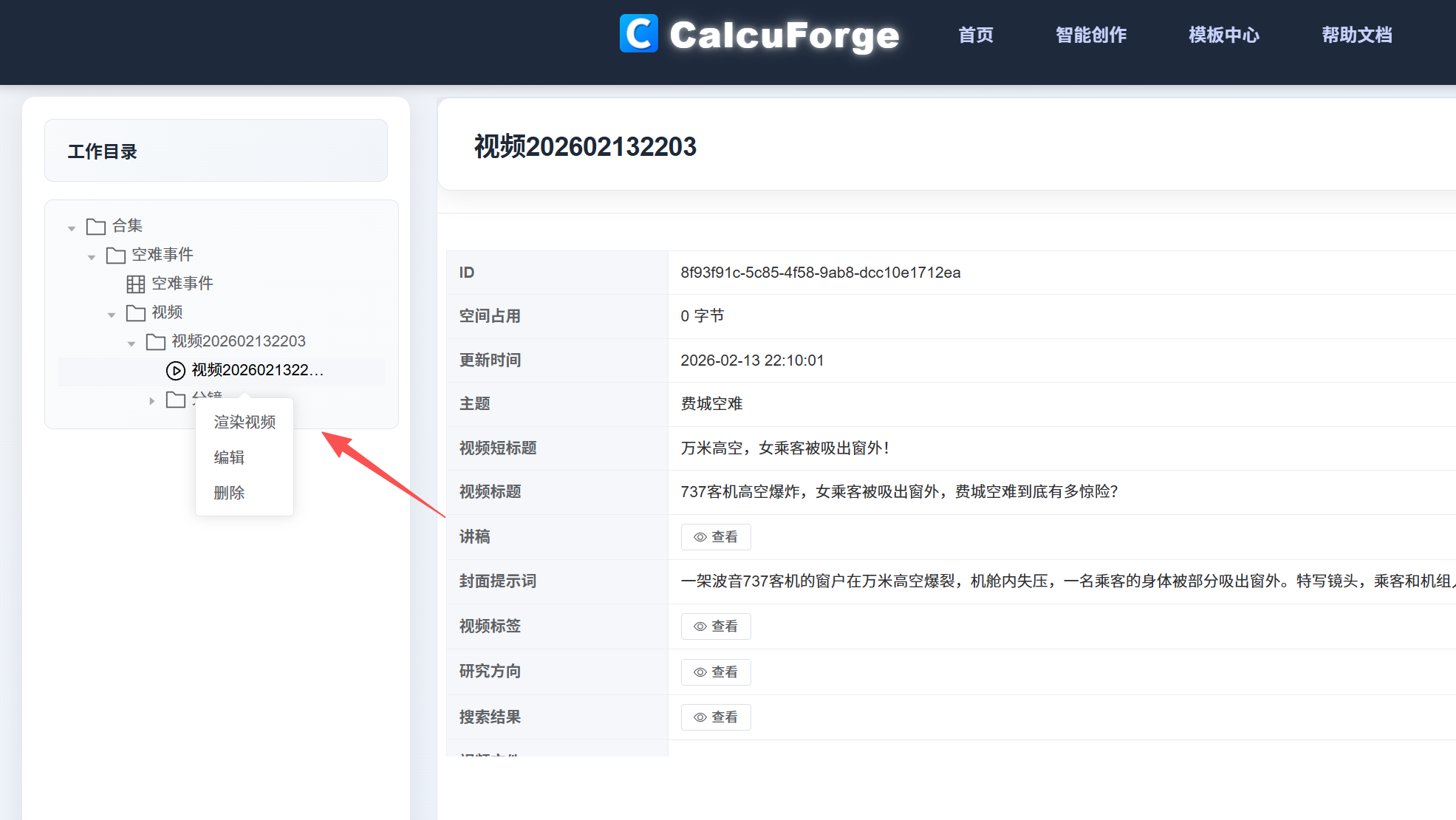Collapse the 视频 folder arrow
Image resolution: width=1456 pixels, height=820 pixels.
(x=112, y=315)
